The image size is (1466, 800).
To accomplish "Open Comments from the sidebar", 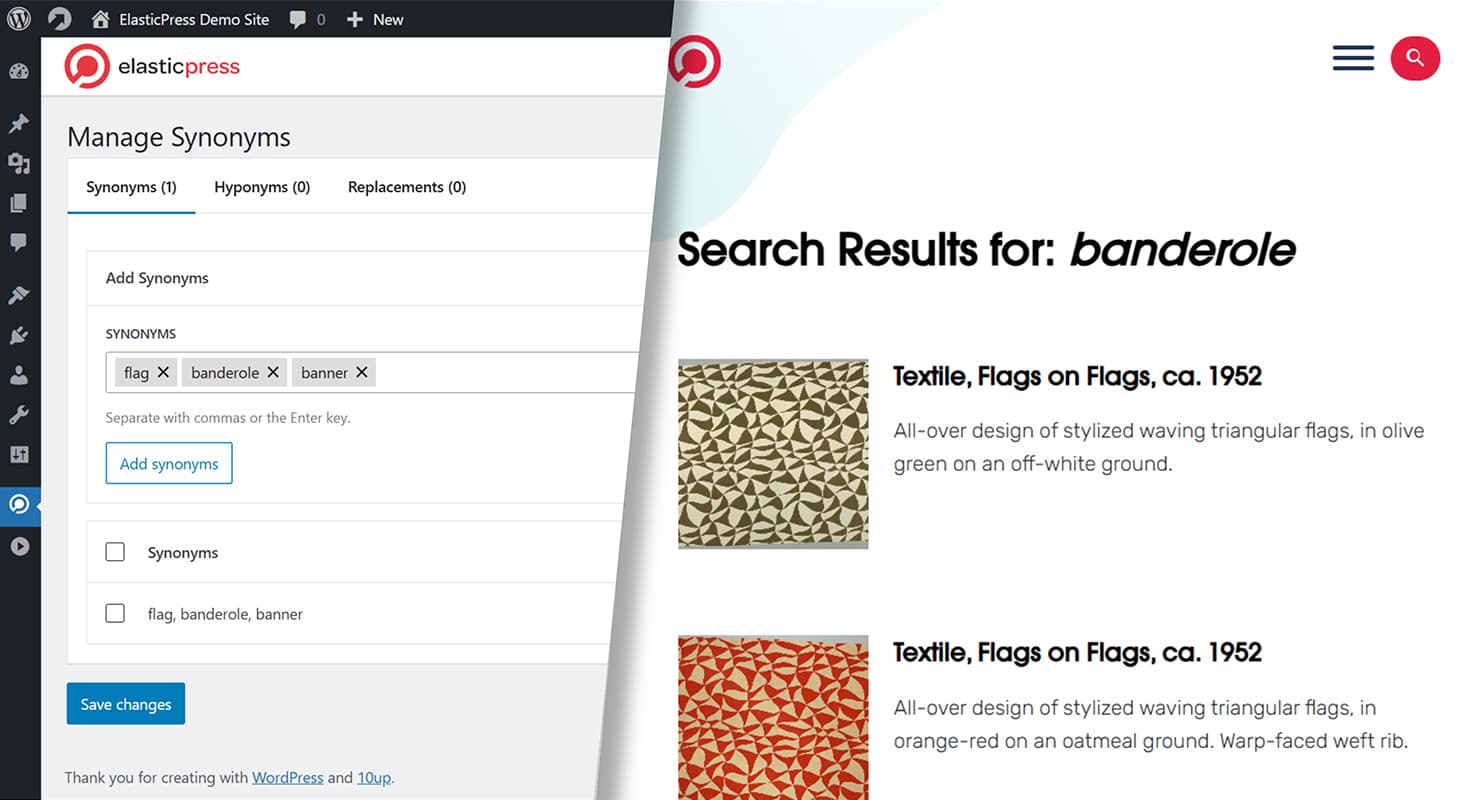I will [x=19, y=243].
